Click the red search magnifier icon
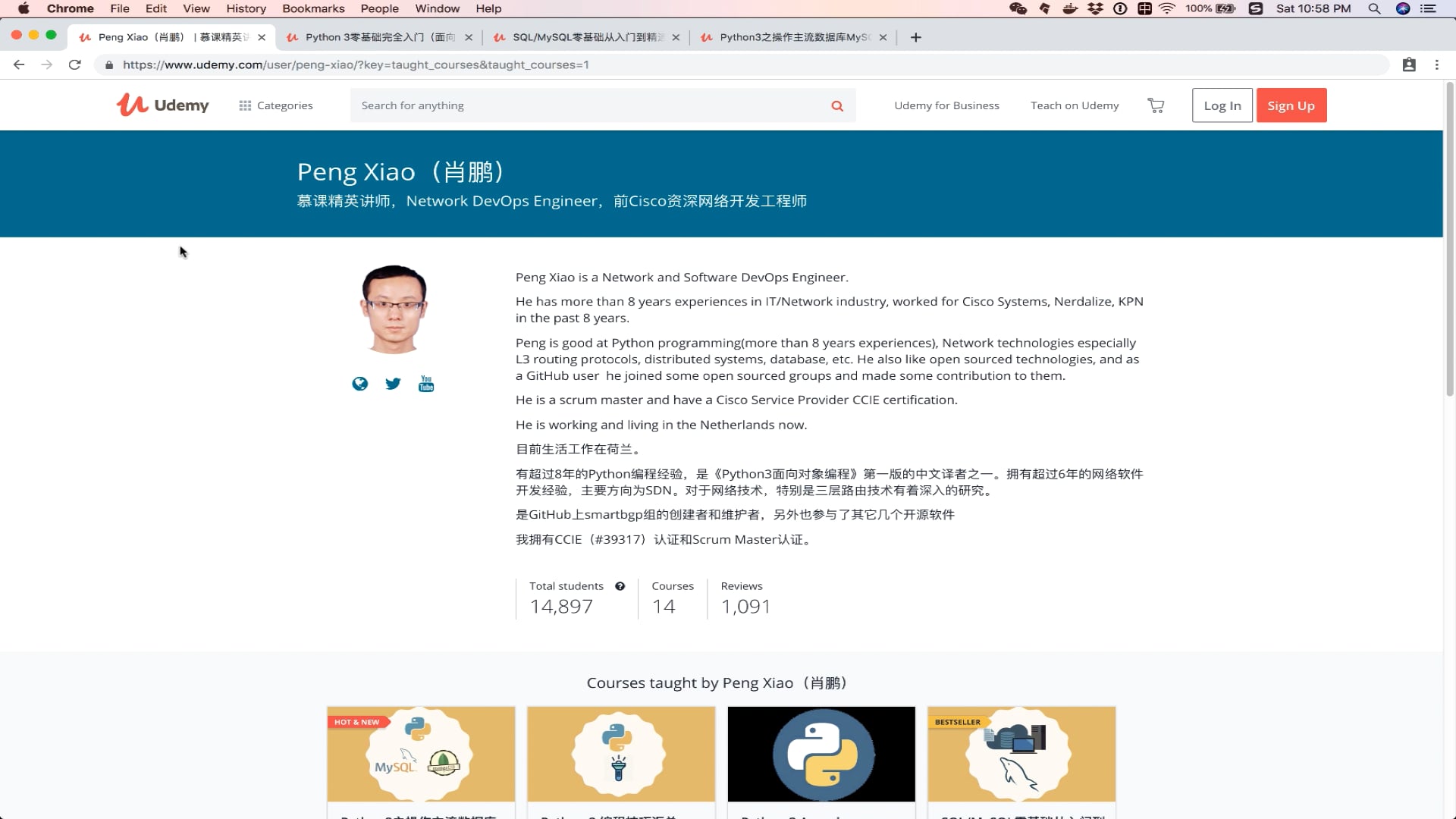Screen dimensions: 1456x819 pyautogui.click(x=837, y=106)
